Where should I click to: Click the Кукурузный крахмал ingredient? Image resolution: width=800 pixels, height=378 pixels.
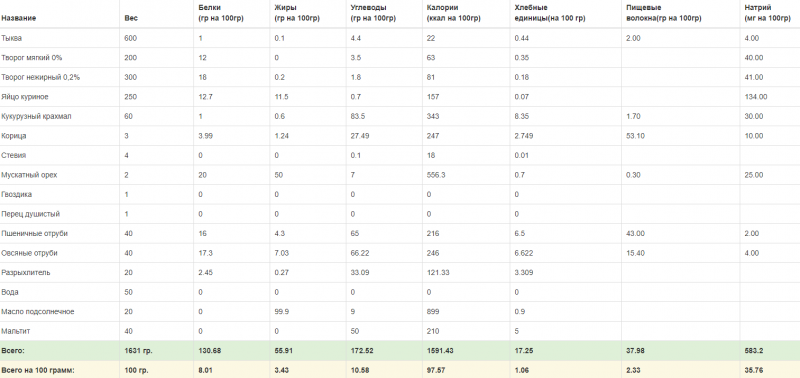36,116
